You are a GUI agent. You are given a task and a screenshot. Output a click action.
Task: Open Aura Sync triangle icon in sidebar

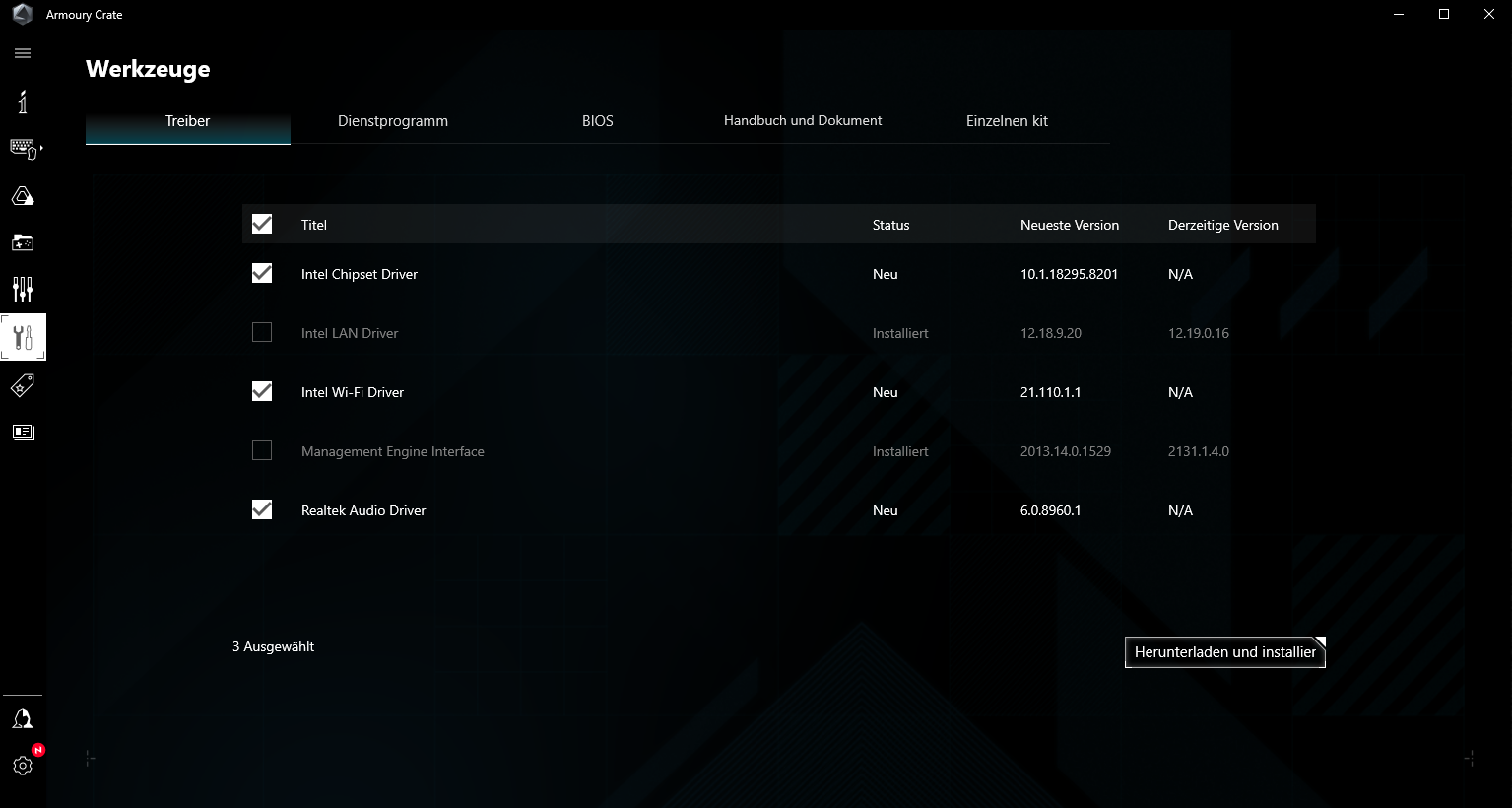(x=23, y=196)
